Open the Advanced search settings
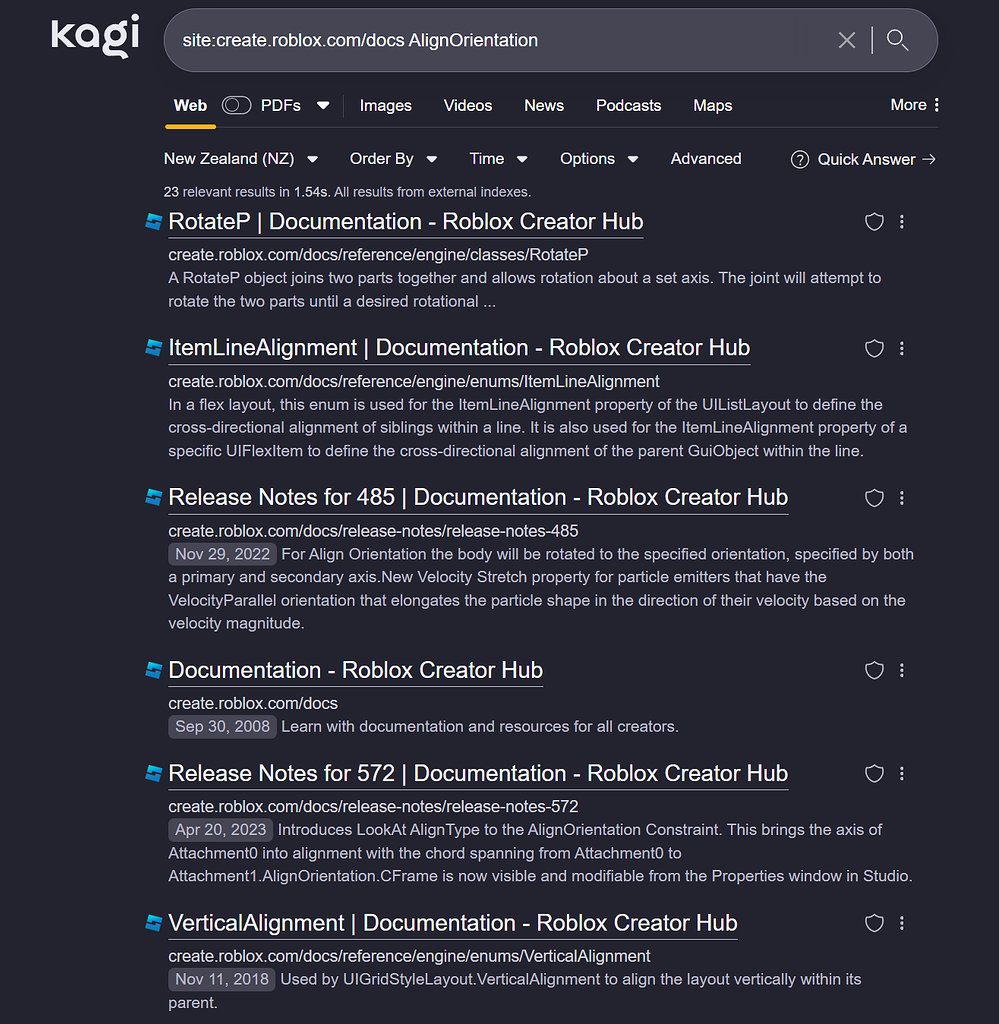Screen dimensions: 999x1024 pyautogui.click(x=706, y=158)
